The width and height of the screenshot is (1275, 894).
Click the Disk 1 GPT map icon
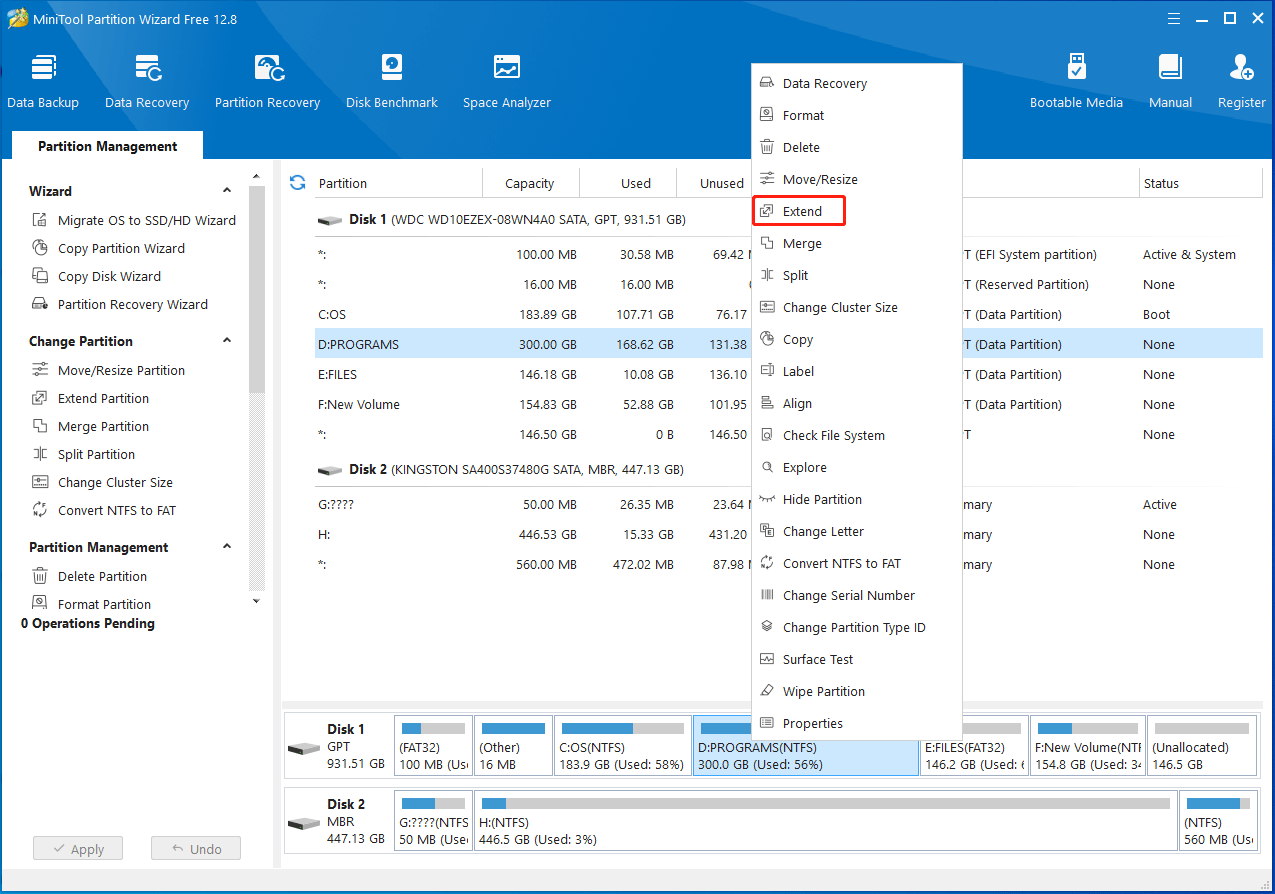tap(303, 748)
